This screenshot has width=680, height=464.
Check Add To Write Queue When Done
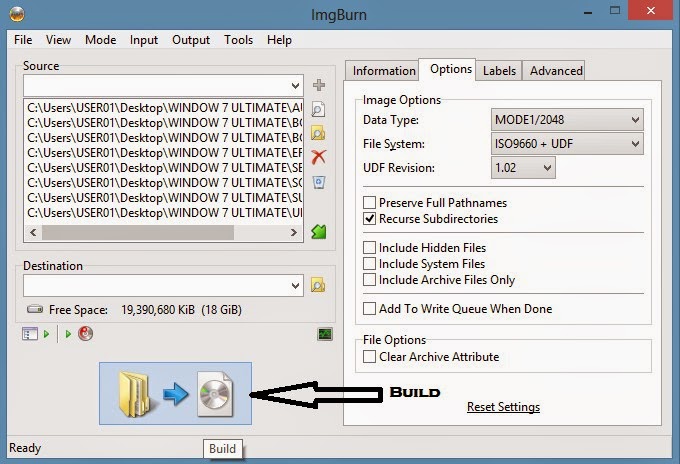pyautogui.click(x=369, y=309)
